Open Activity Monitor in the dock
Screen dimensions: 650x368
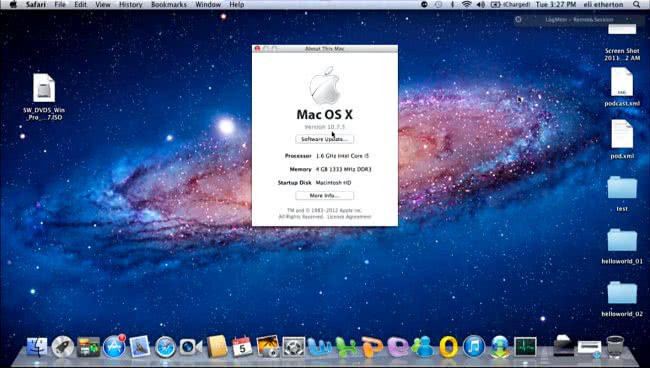click(526, 346)
